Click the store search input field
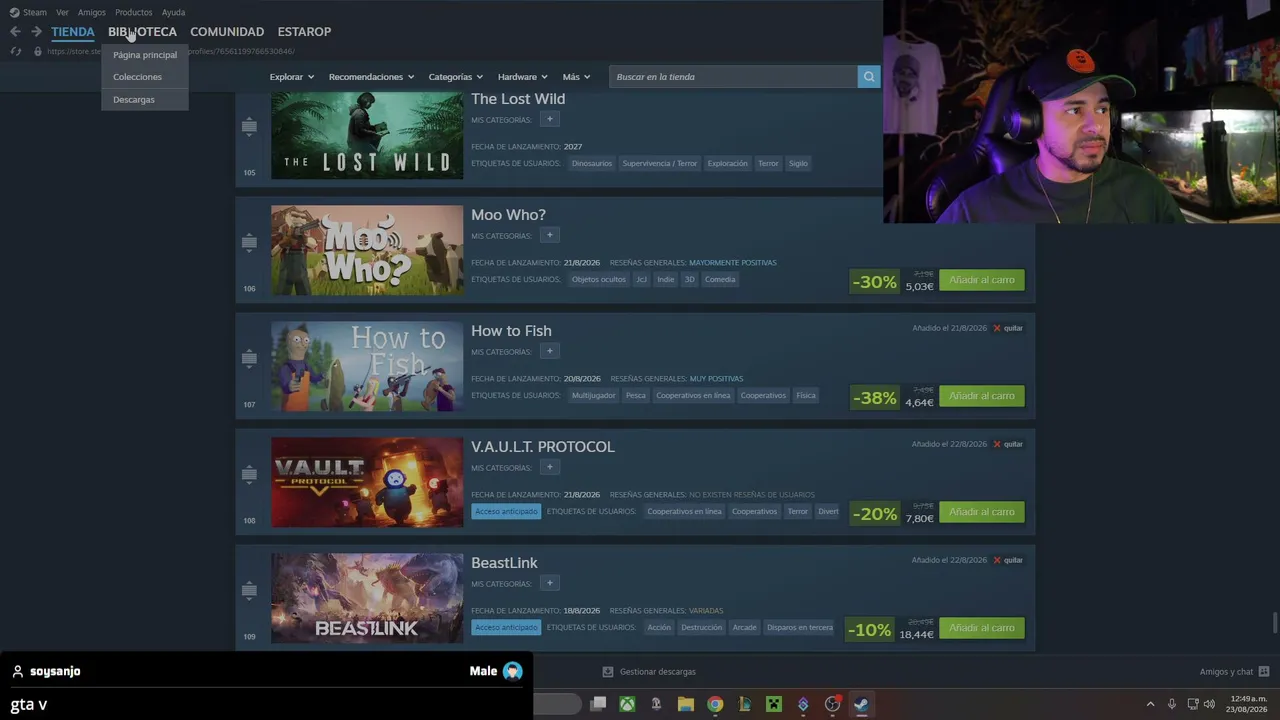The width and height of the screenshot is (1280, 720). [x=733, y=77]
